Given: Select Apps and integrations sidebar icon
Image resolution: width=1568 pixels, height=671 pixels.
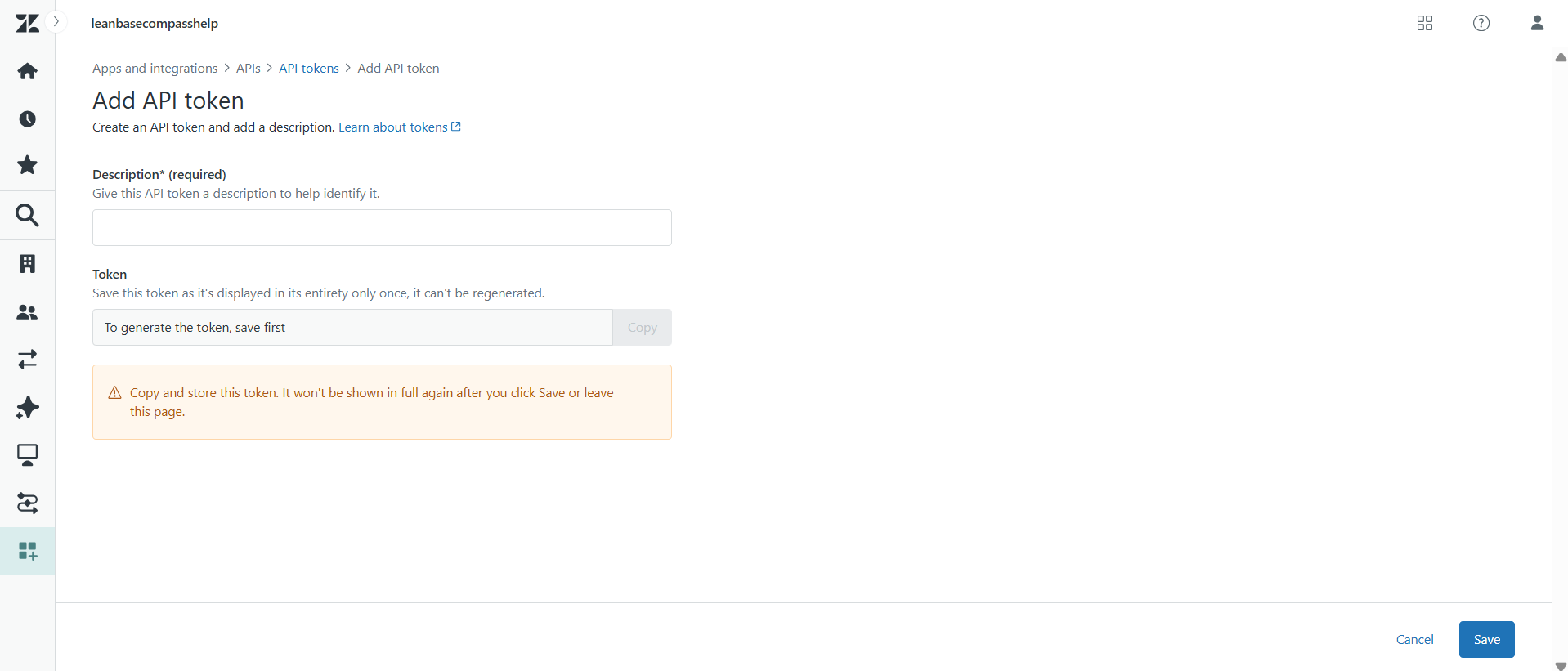Looking at the screenshot, I should (x=27, y=551).
